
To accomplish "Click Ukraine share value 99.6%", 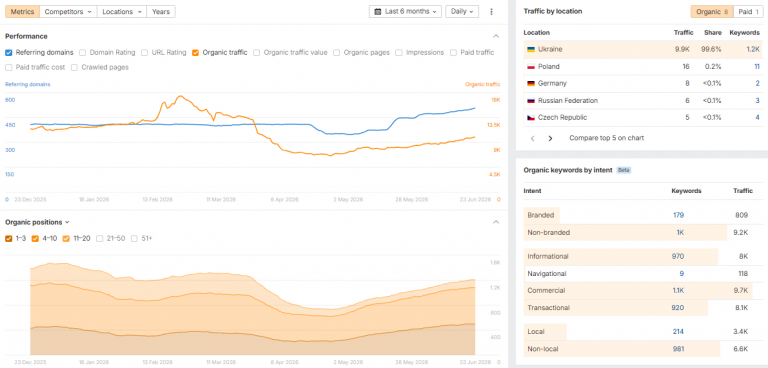I will pos(711,49).
